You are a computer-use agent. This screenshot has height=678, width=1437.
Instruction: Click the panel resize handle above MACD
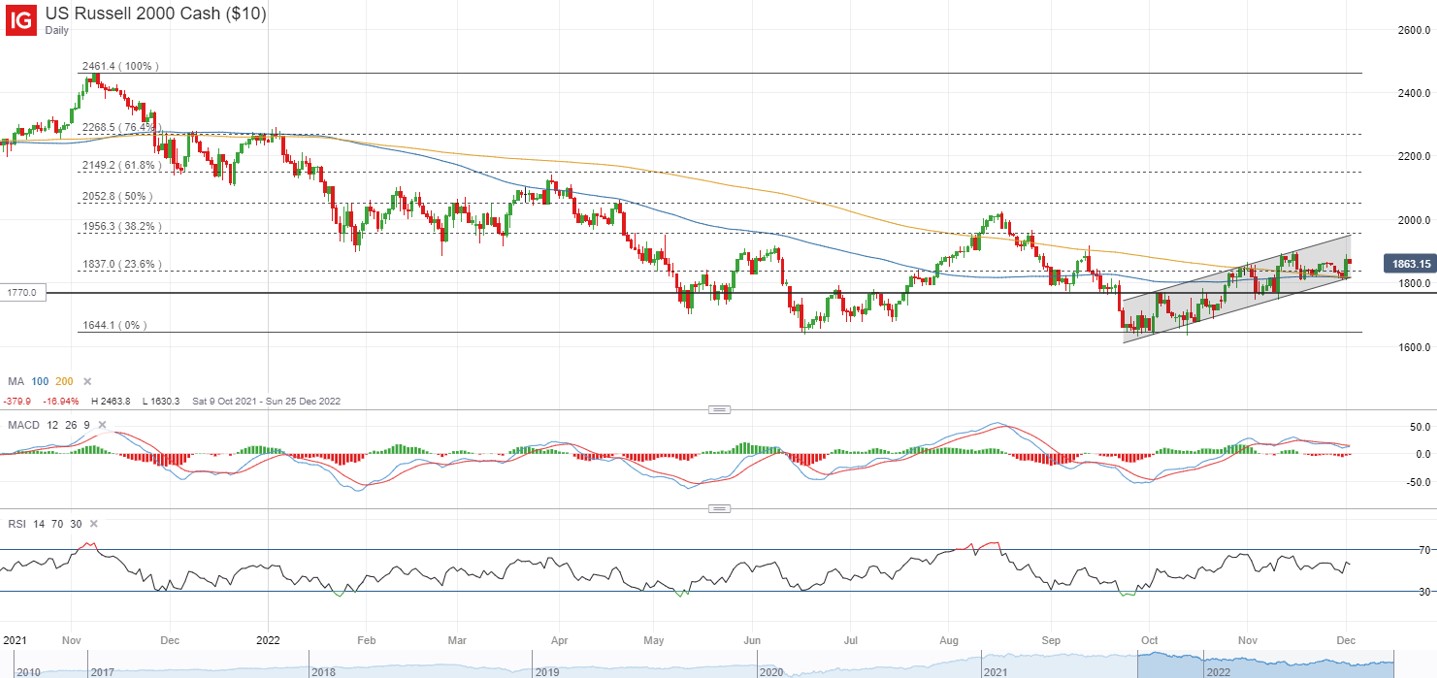(x=719, y=409)
